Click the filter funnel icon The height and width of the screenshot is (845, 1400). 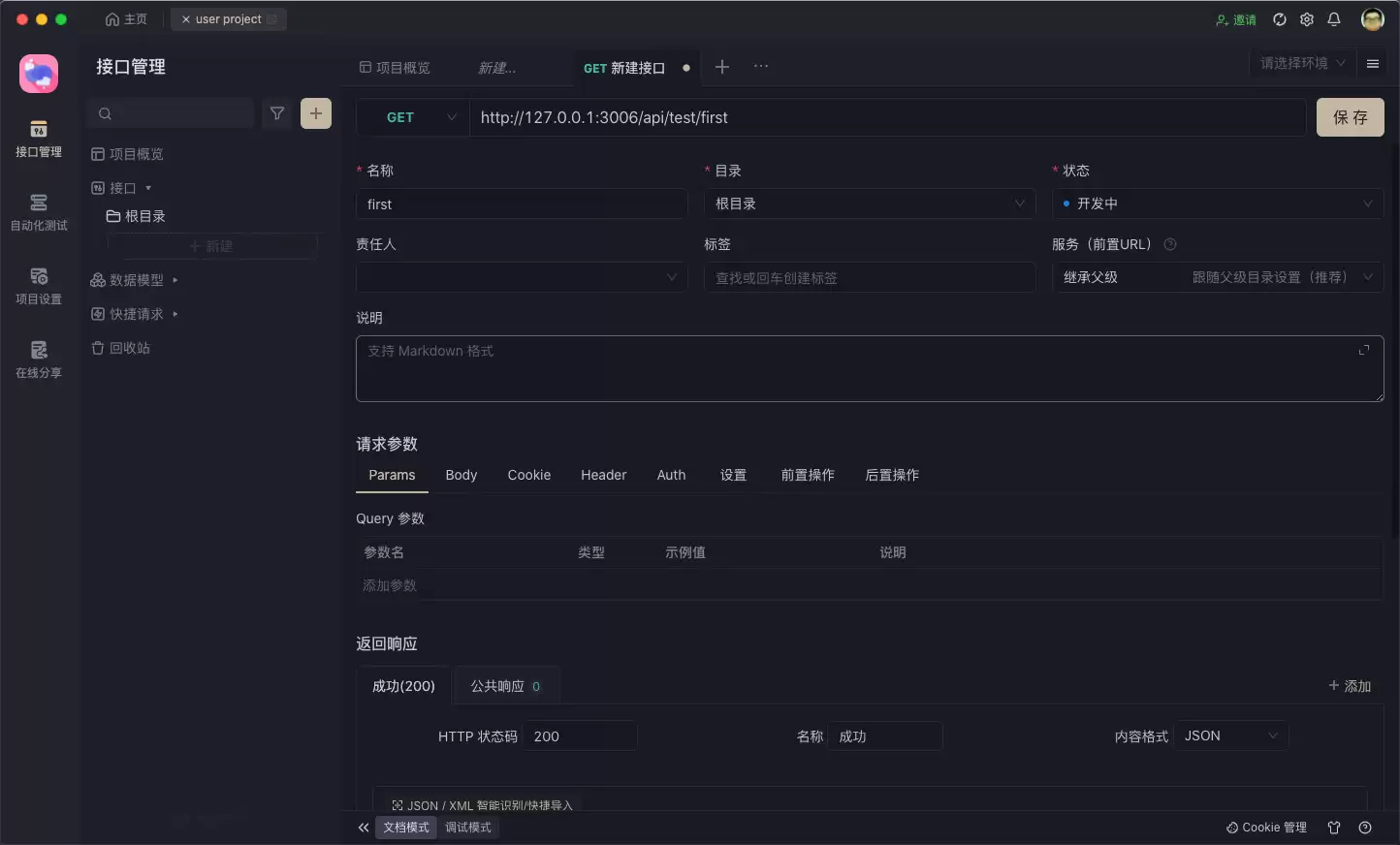[x=277, y=113]
